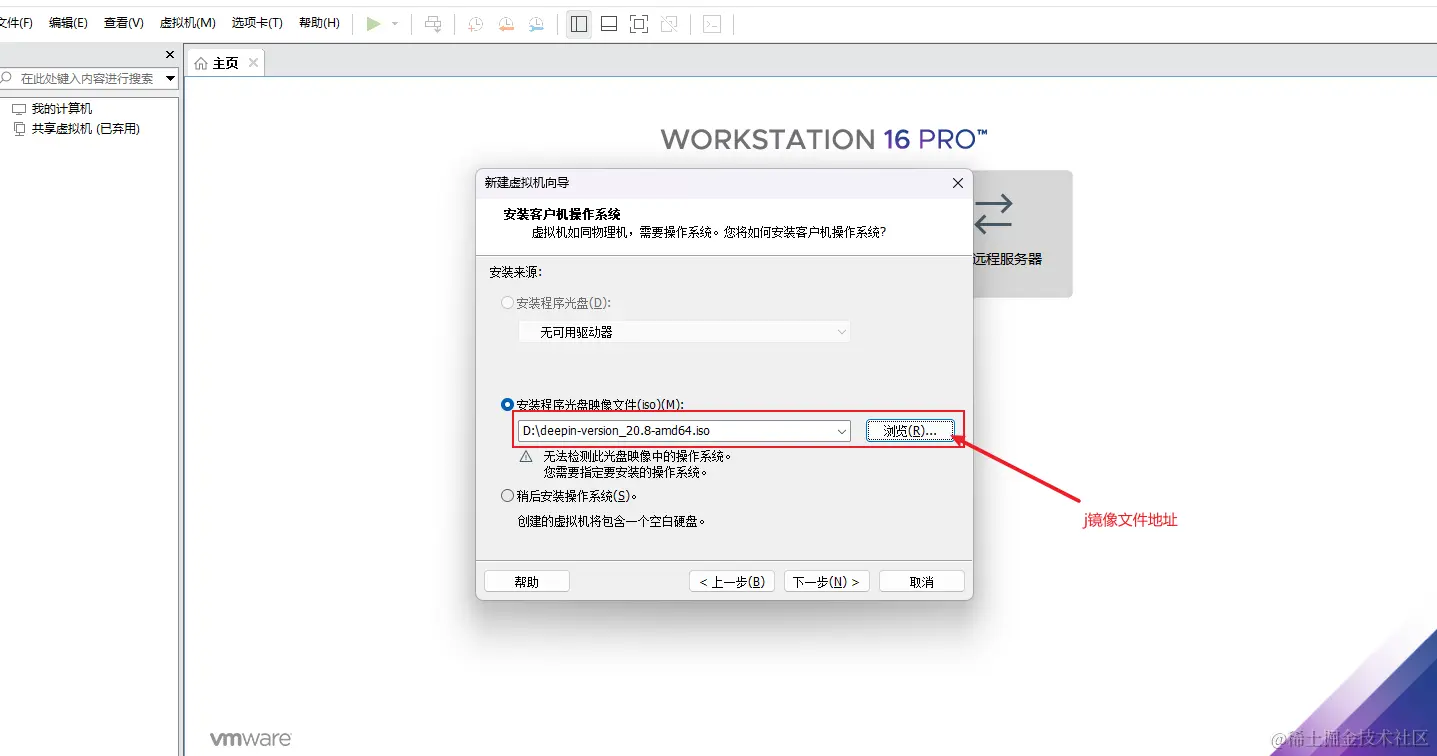Select 共享虚拟机 (已弃用) in the library tree
This screenshot has height=756, width=1437.
(x=85, y=129)
